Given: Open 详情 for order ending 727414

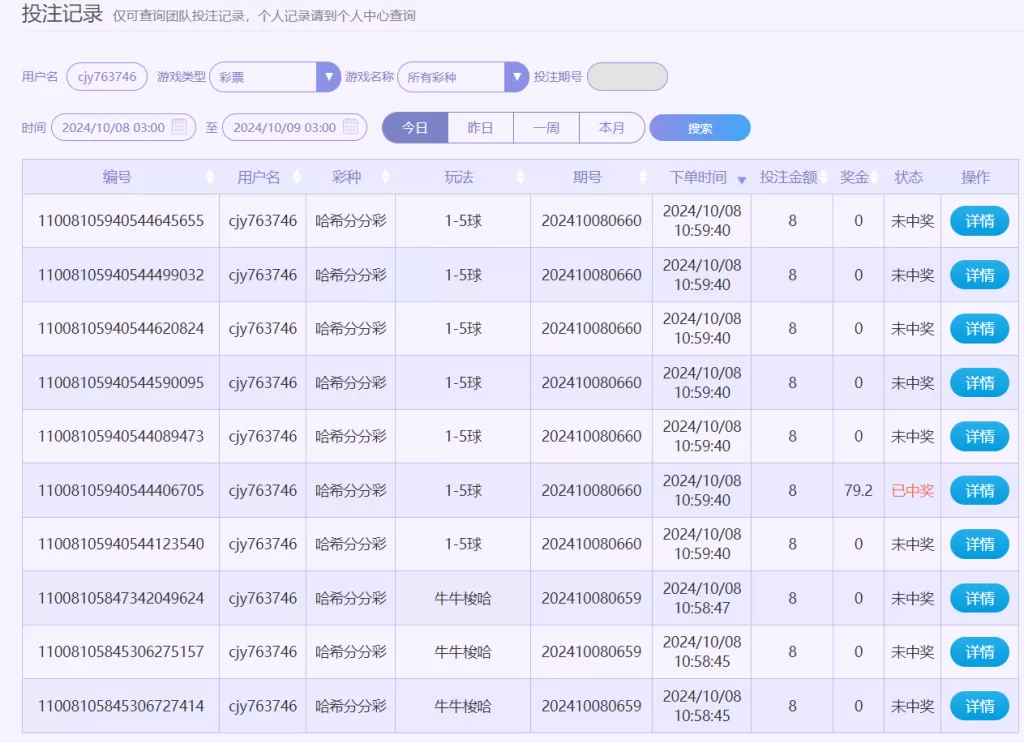Looking at the screenshot, I should coord(980,706).
